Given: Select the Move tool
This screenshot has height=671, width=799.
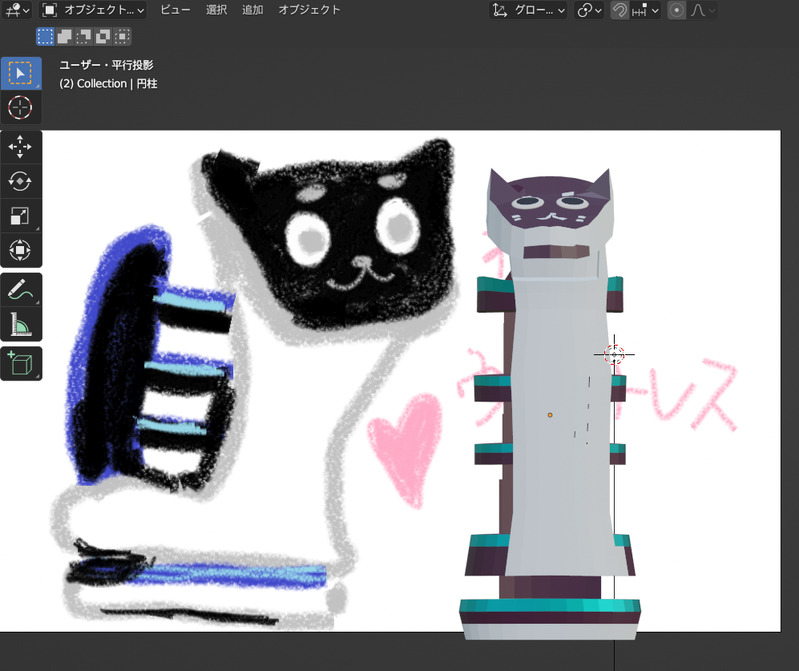Looking at the screenshot, I should [20, 147].
